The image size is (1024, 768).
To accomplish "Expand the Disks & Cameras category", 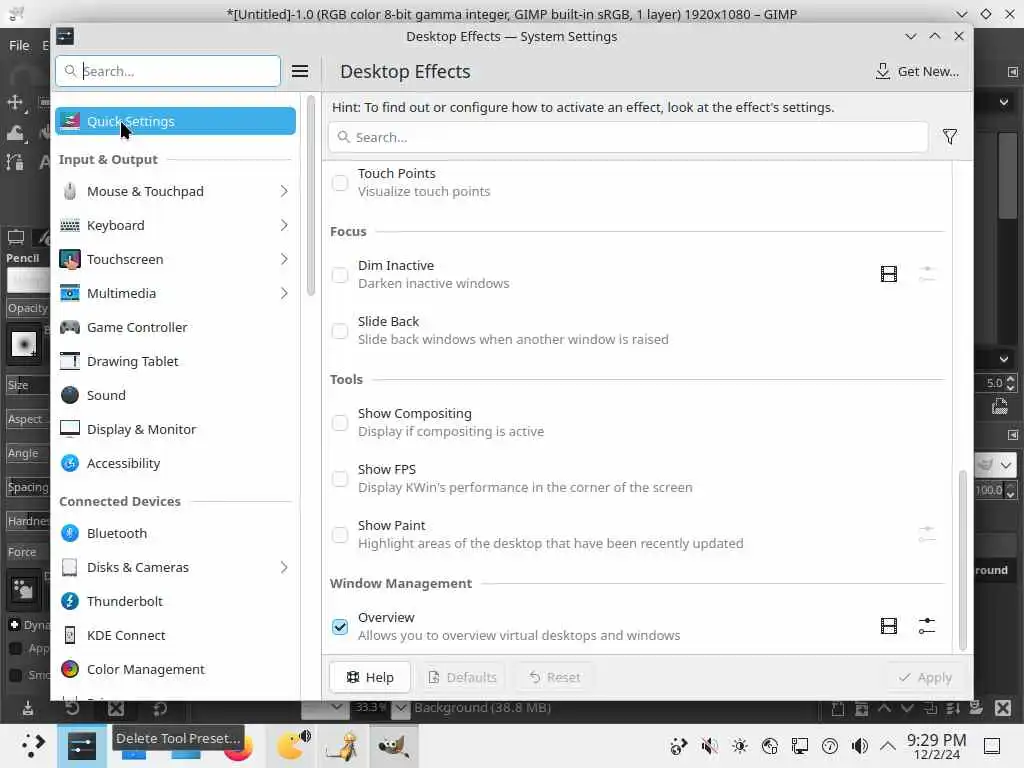I will pos(284,568).
